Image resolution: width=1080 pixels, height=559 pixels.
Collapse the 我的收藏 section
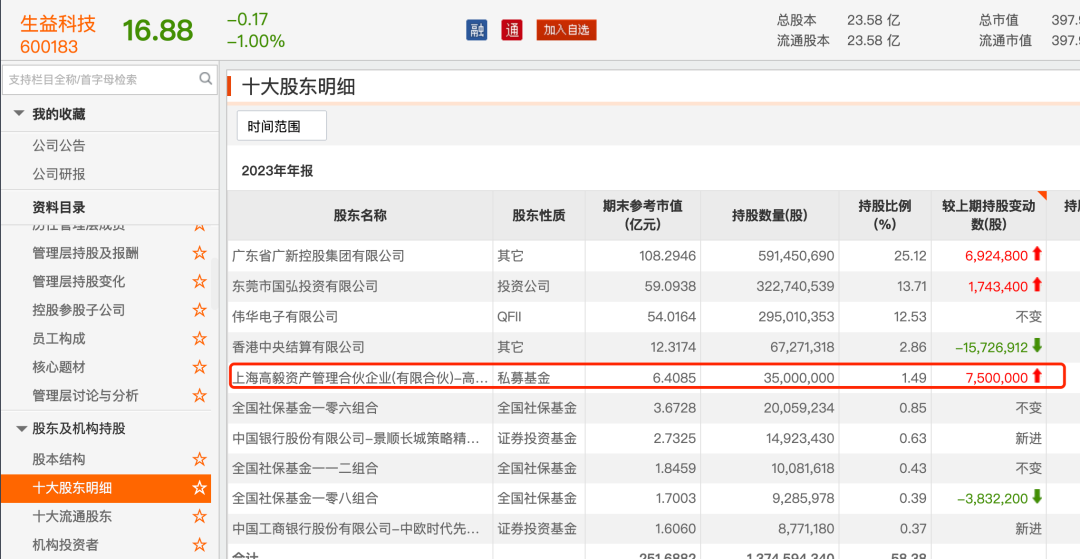[19, 114]
